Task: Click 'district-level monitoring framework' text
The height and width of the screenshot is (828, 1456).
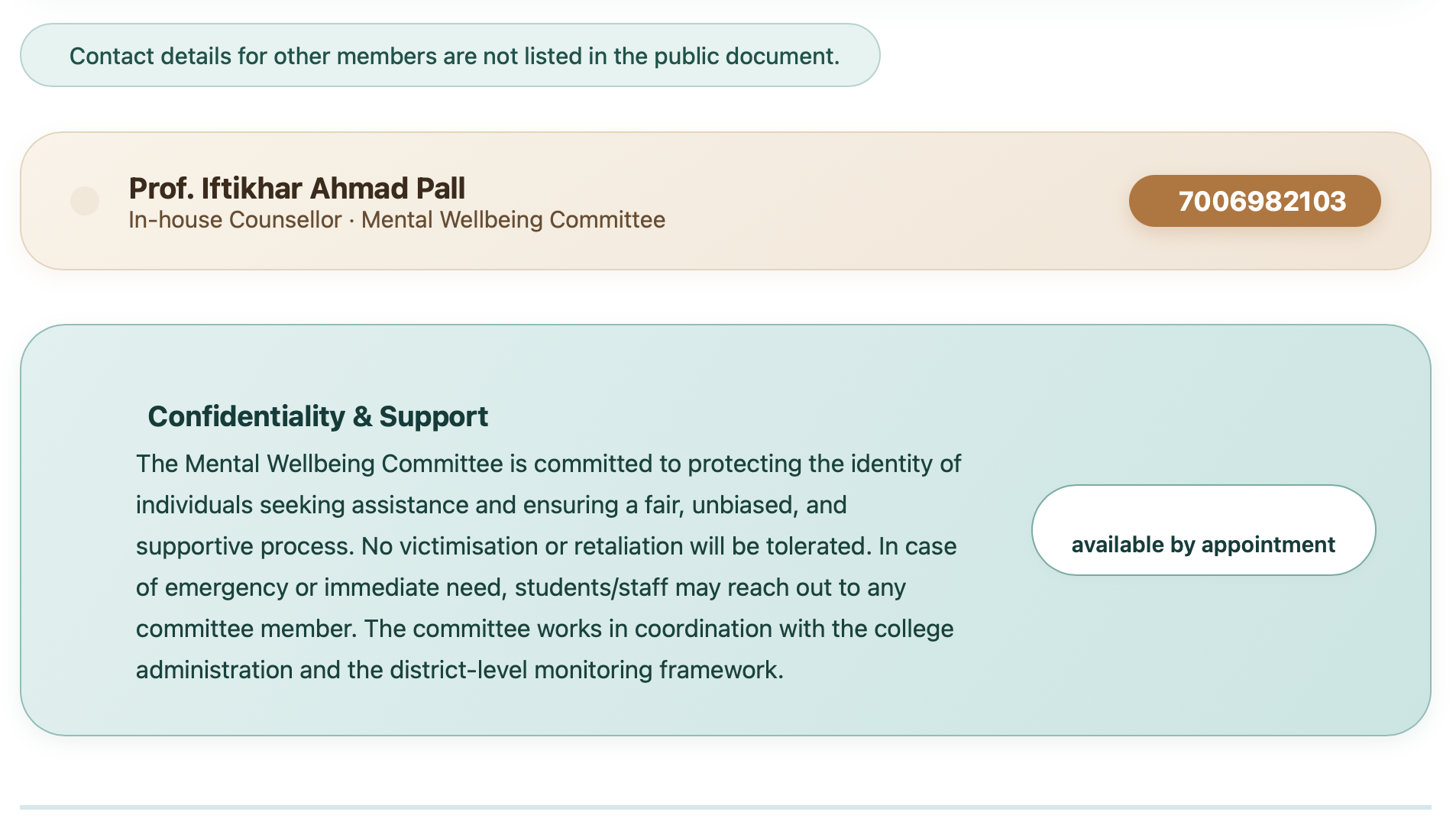Action: [x=587, y=670]
